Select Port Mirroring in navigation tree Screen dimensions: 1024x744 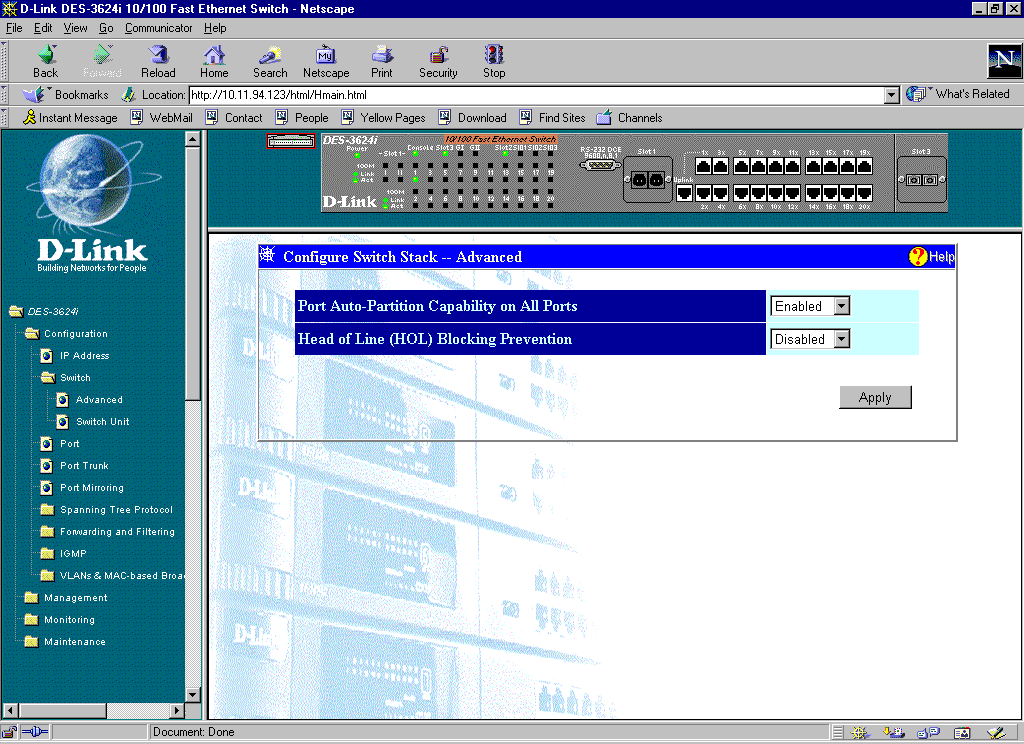91,488
